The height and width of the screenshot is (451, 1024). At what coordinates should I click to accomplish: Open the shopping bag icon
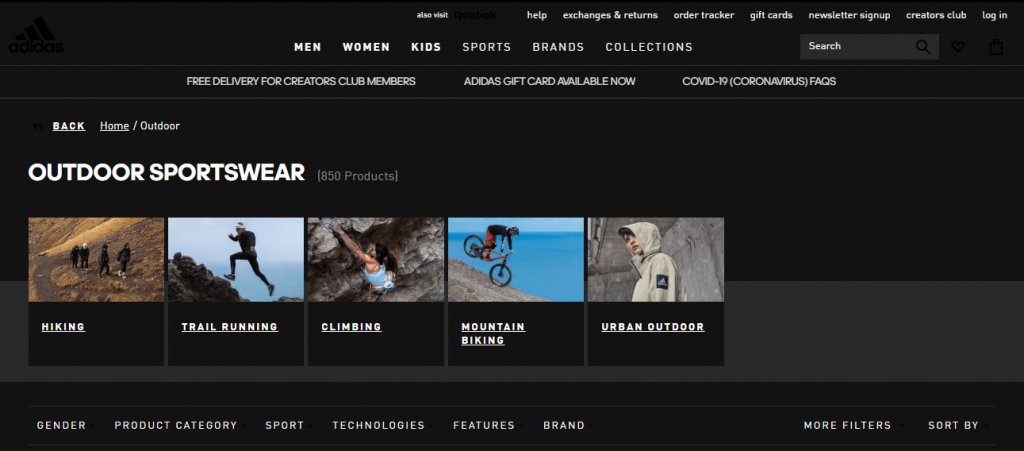tap(996, 46)
